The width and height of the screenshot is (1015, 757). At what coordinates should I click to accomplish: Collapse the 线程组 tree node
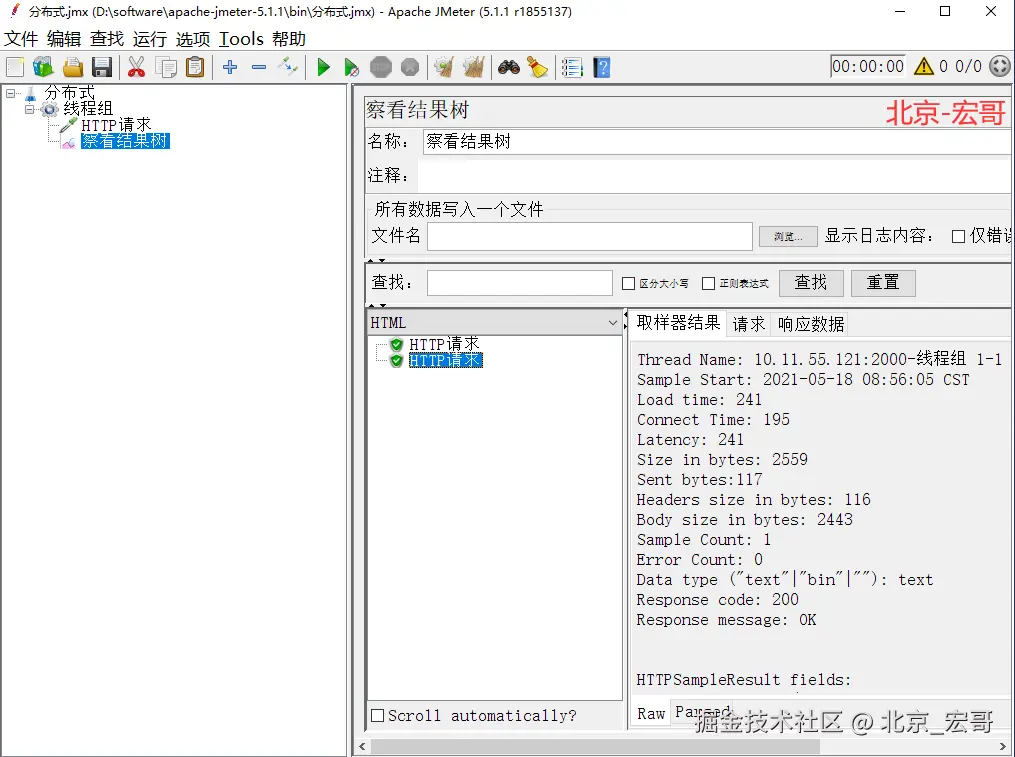point(29,109)
